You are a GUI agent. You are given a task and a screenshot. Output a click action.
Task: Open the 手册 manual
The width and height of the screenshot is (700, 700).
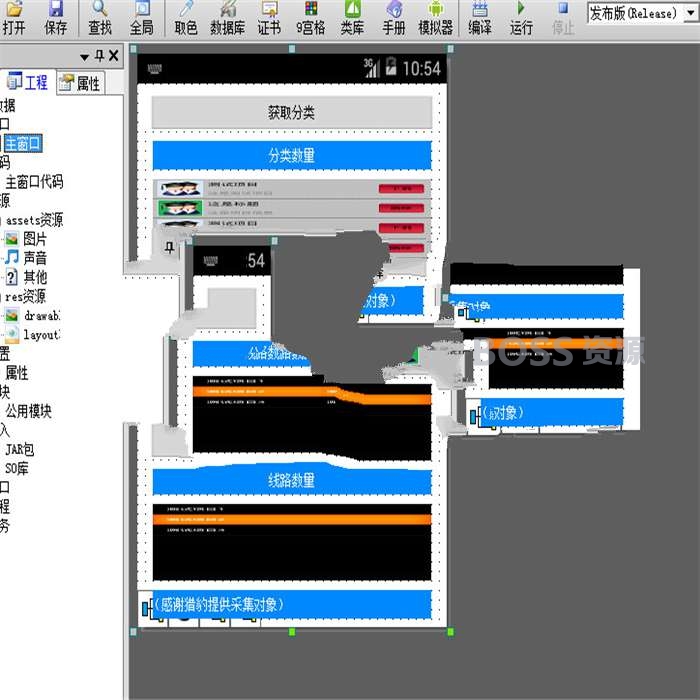click(394, 18)
